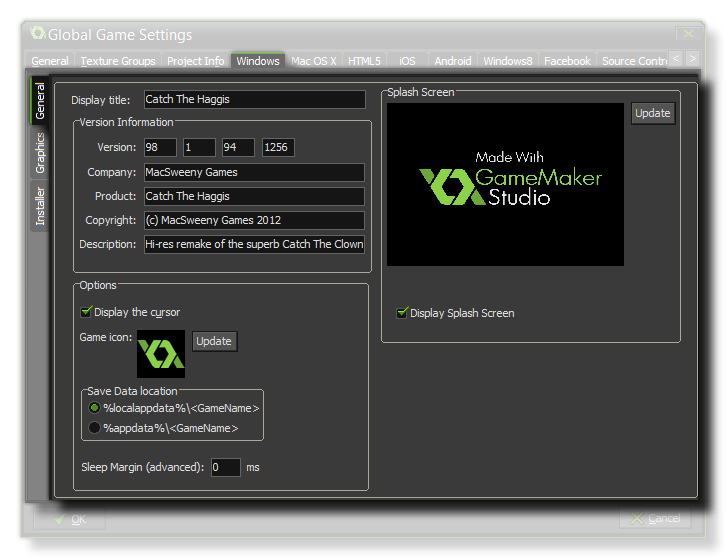Image resolution: width=726 pixels, height=558 pixels.
Task: Click the GameMaker logo in title bar
Action: [38, 34]
